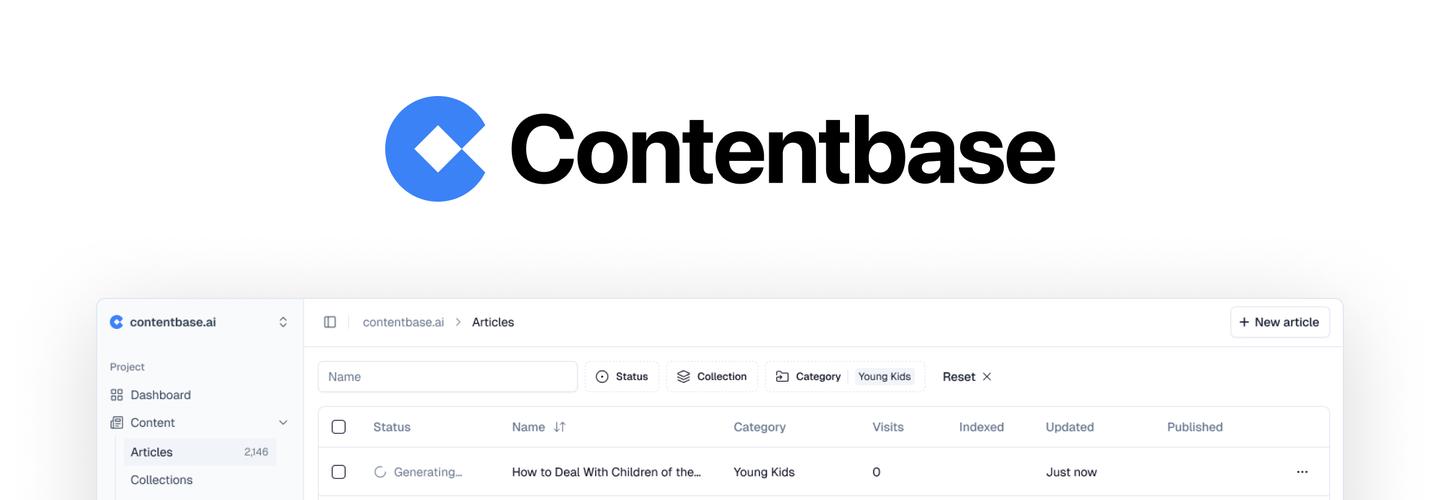Toggle the sidebar panel icon
This screenshot has width=1440, height=500.
point(330,322)
